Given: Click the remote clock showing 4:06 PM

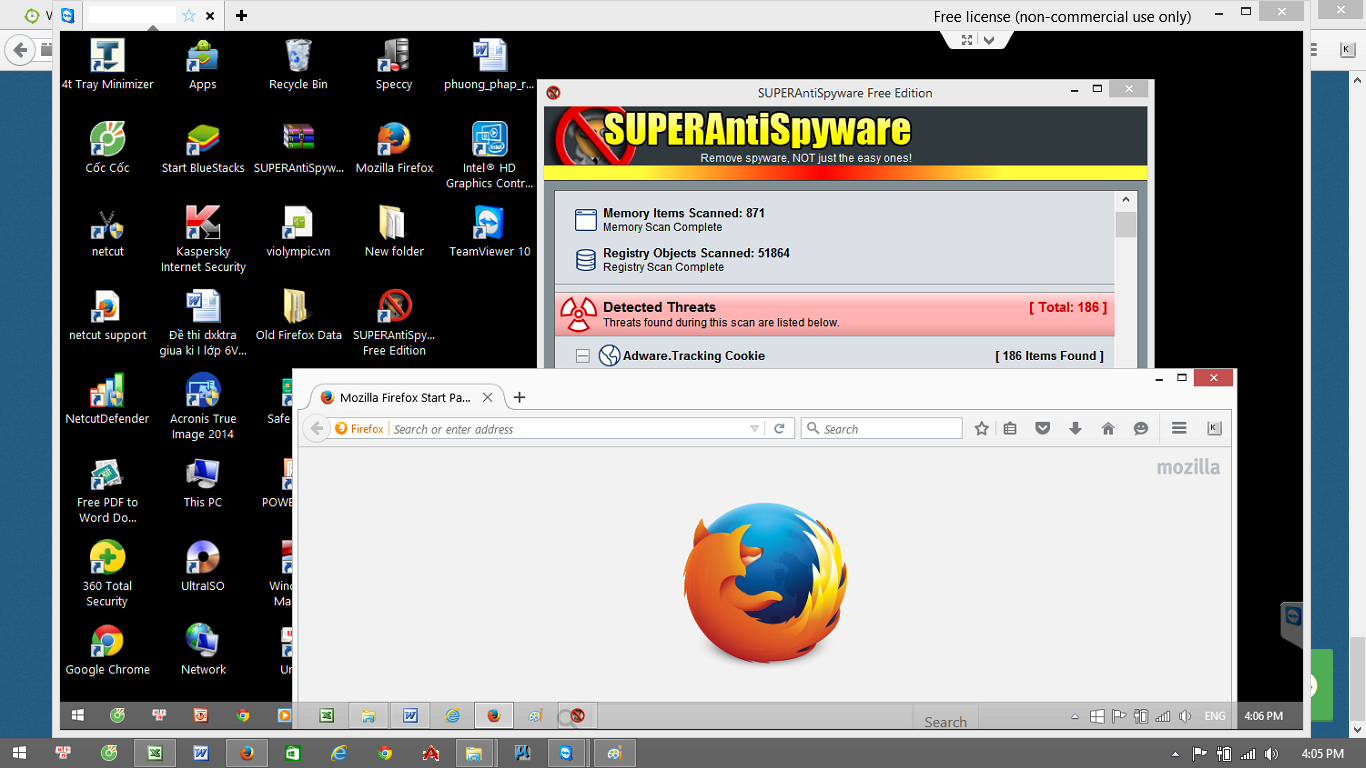Looking at the screenshot, I should pos(1264,716).
